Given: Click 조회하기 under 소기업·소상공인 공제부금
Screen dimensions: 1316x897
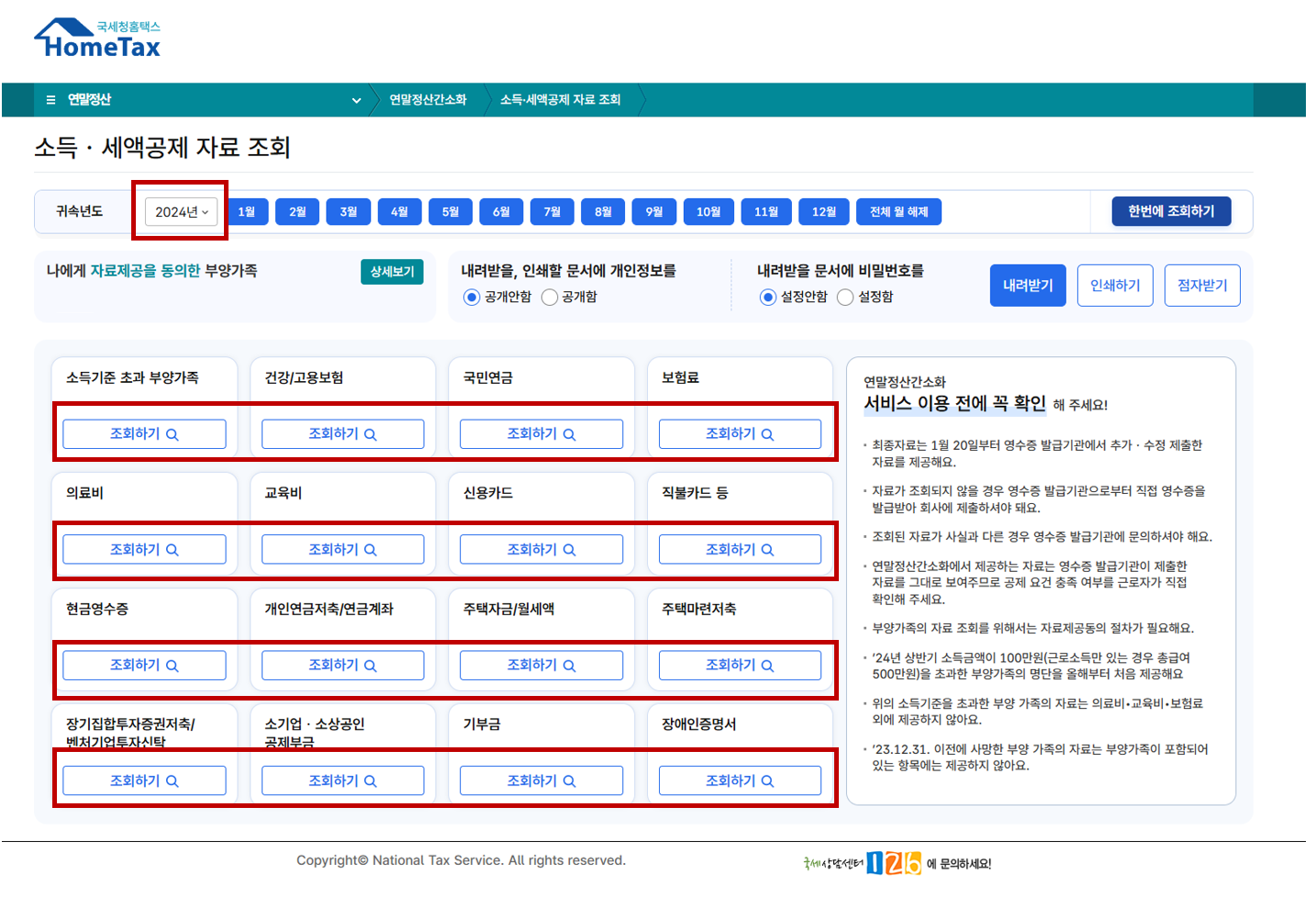Looking at the screenshot, I should pyautogui.click(x=343, y=781).
